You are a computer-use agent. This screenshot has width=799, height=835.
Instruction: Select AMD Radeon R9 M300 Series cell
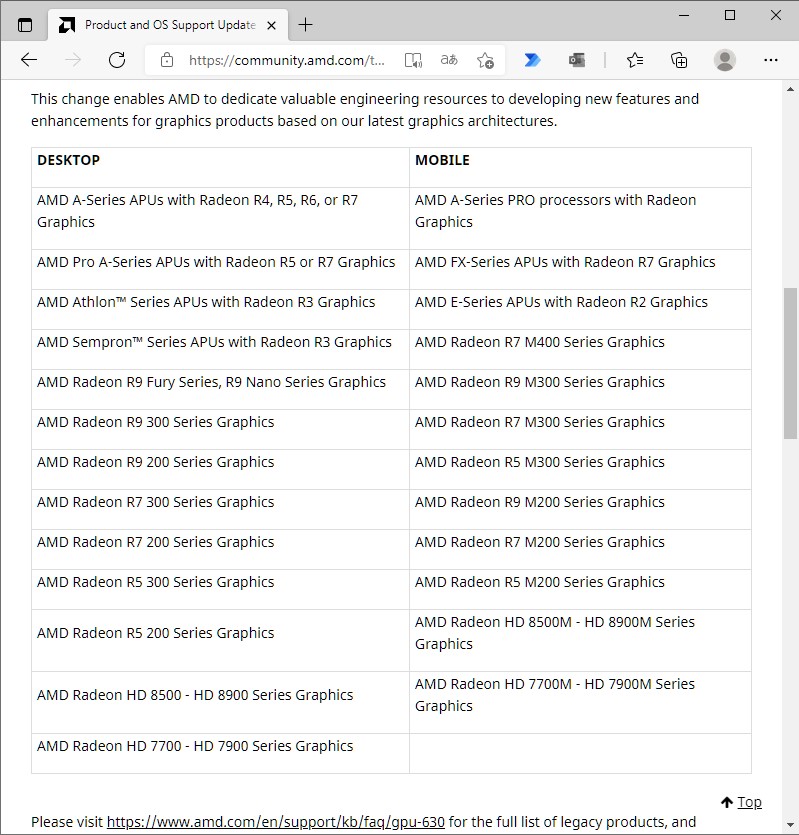tap(580, 389)
